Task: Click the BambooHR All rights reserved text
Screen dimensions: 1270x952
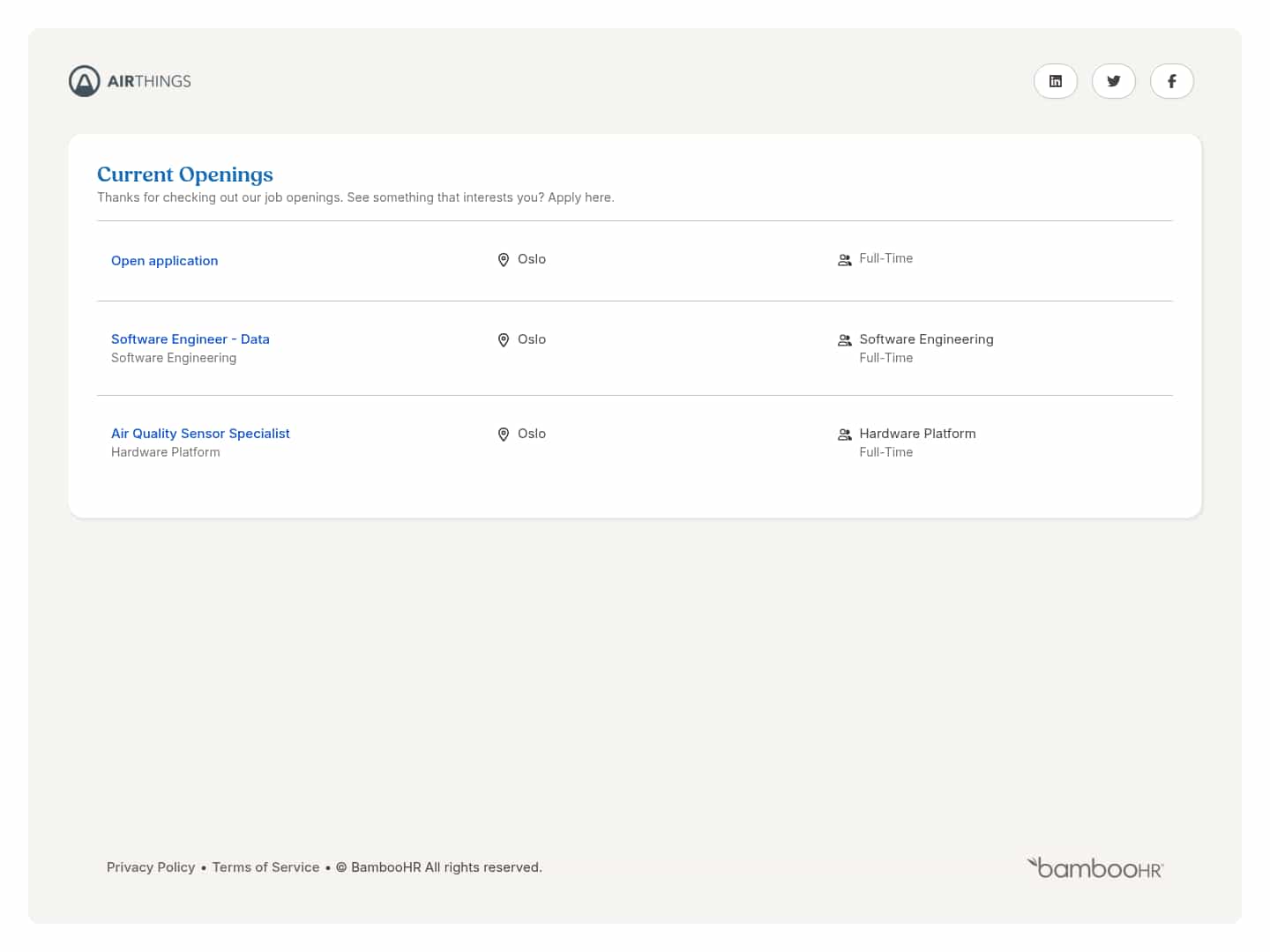Action: tap(439, 867)
